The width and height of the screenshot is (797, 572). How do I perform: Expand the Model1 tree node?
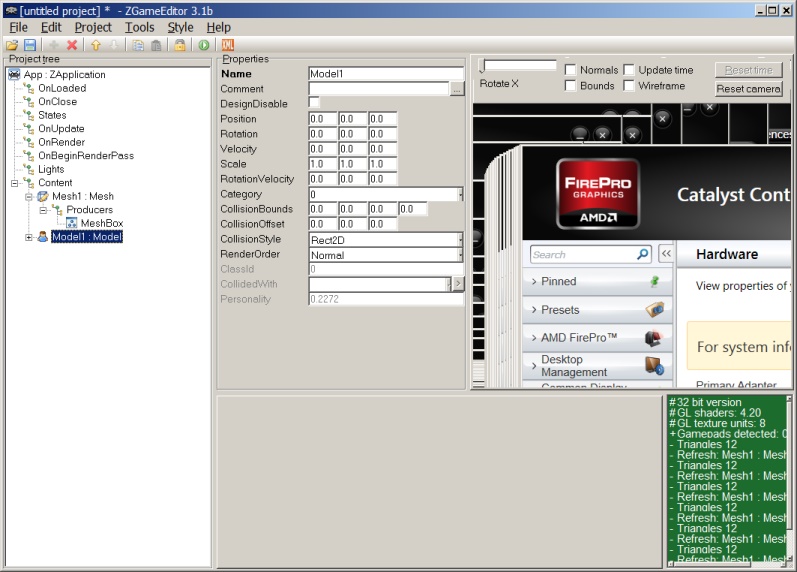(29, 237)
